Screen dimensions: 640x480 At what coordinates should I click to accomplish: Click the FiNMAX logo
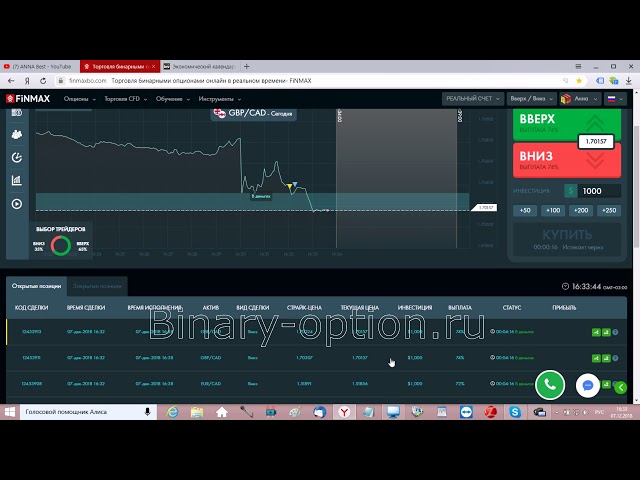27,99
